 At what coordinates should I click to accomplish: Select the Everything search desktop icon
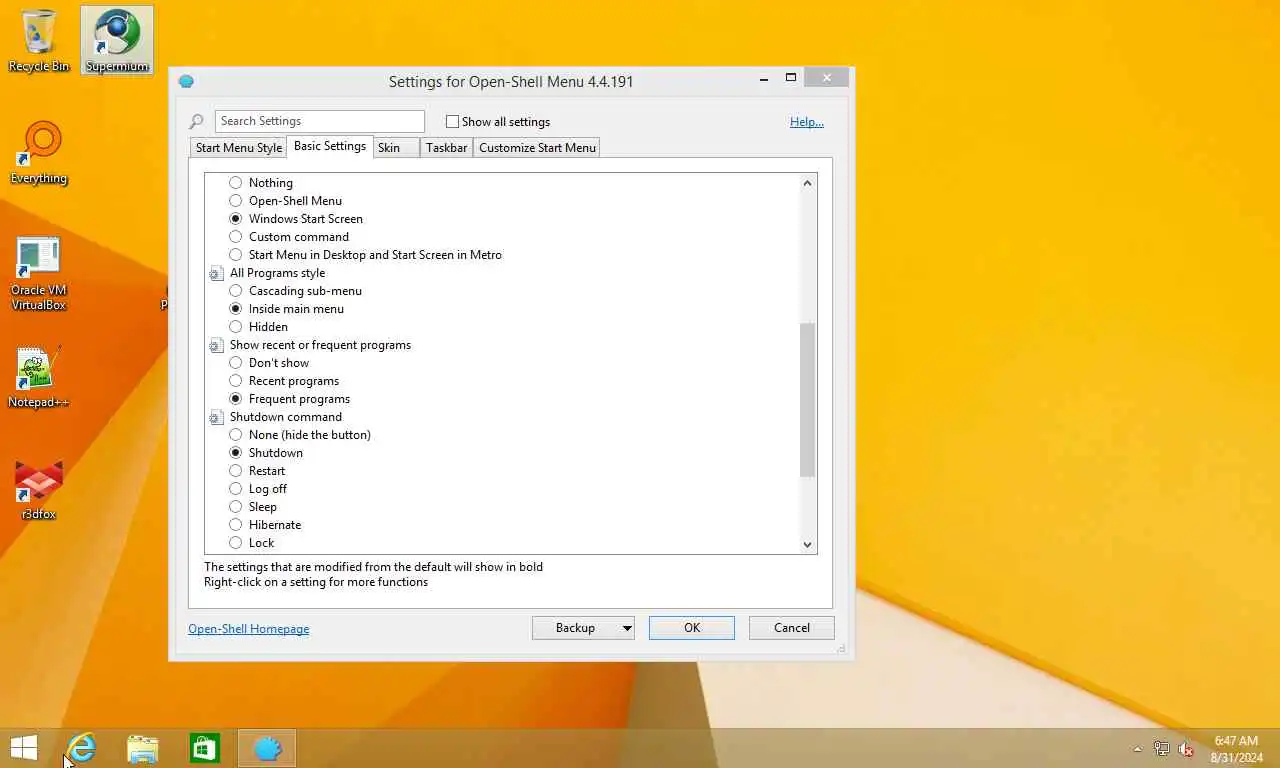click(39, 153)
